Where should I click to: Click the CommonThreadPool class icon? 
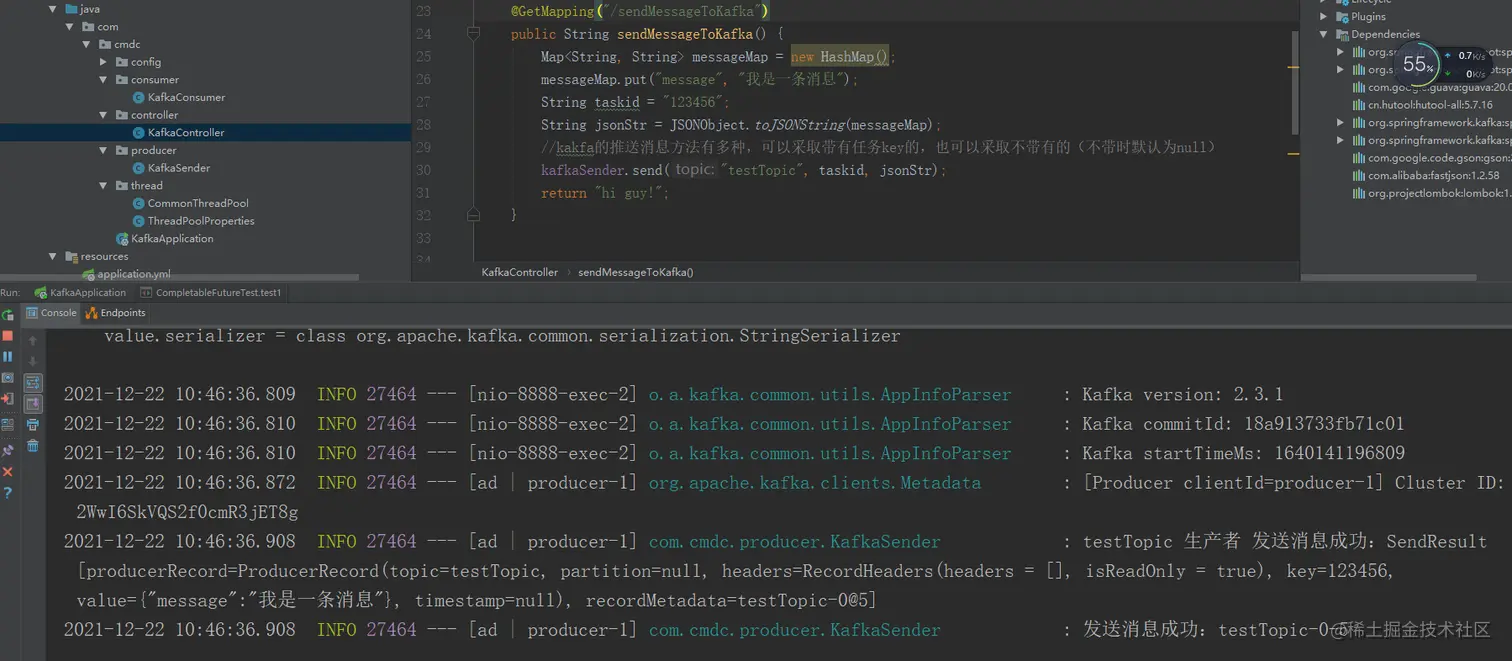click(x=139, y=203)
